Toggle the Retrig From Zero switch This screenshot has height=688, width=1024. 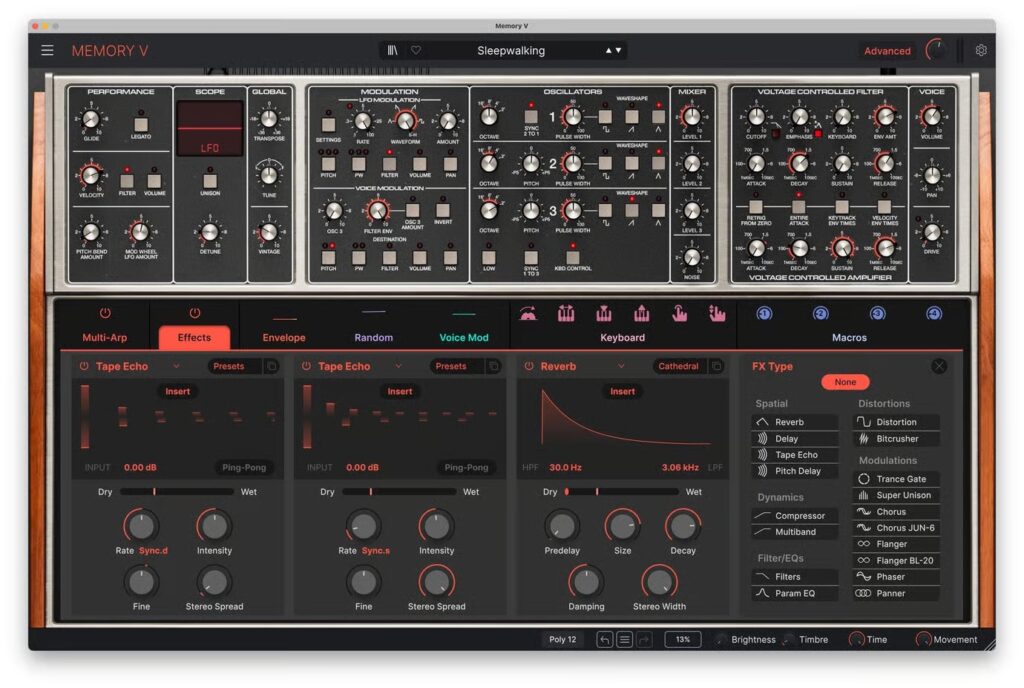pyautogui.click(x=756, y=206)
